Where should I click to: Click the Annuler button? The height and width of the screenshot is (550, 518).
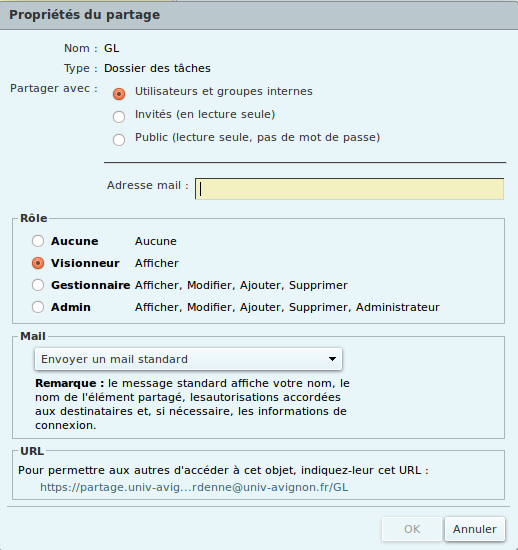475,529
